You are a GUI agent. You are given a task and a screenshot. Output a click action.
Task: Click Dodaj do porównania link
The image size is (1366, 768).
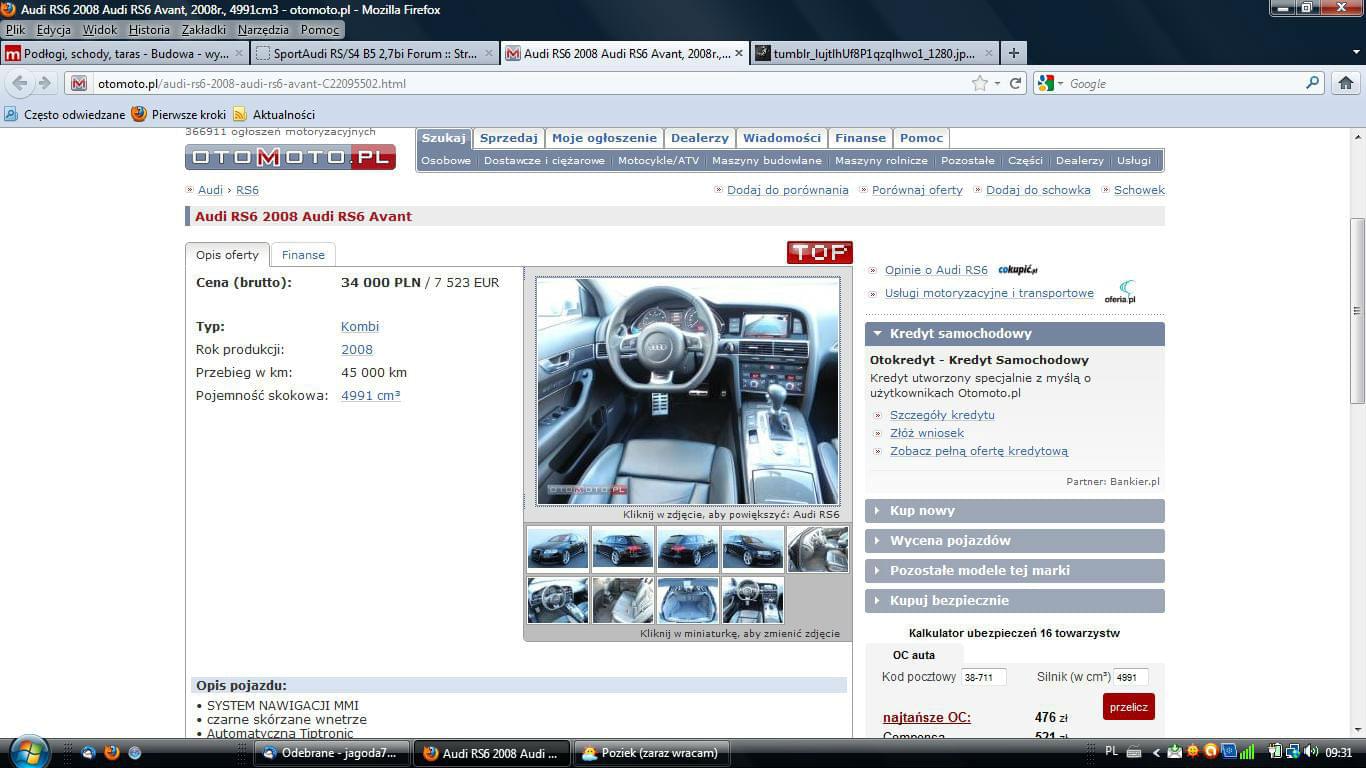[788, 190]
